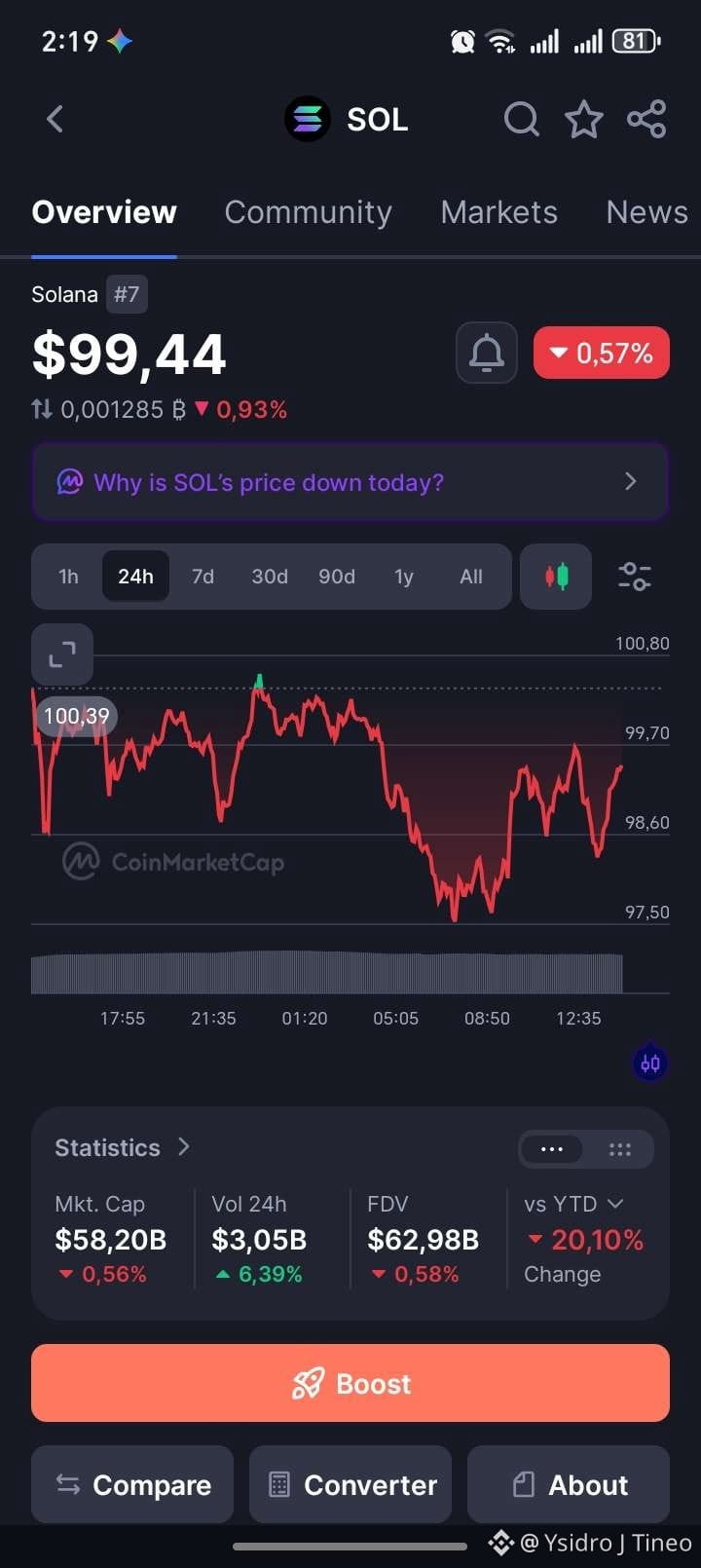Image resolution: width=701 pixels, height=1568 pixels.
Task: Tap the back arrow icon
Action: 55,120
